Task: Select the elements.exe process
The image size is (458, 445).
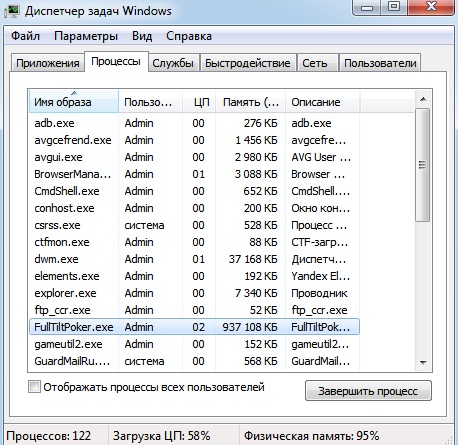Action: [194, 276]
